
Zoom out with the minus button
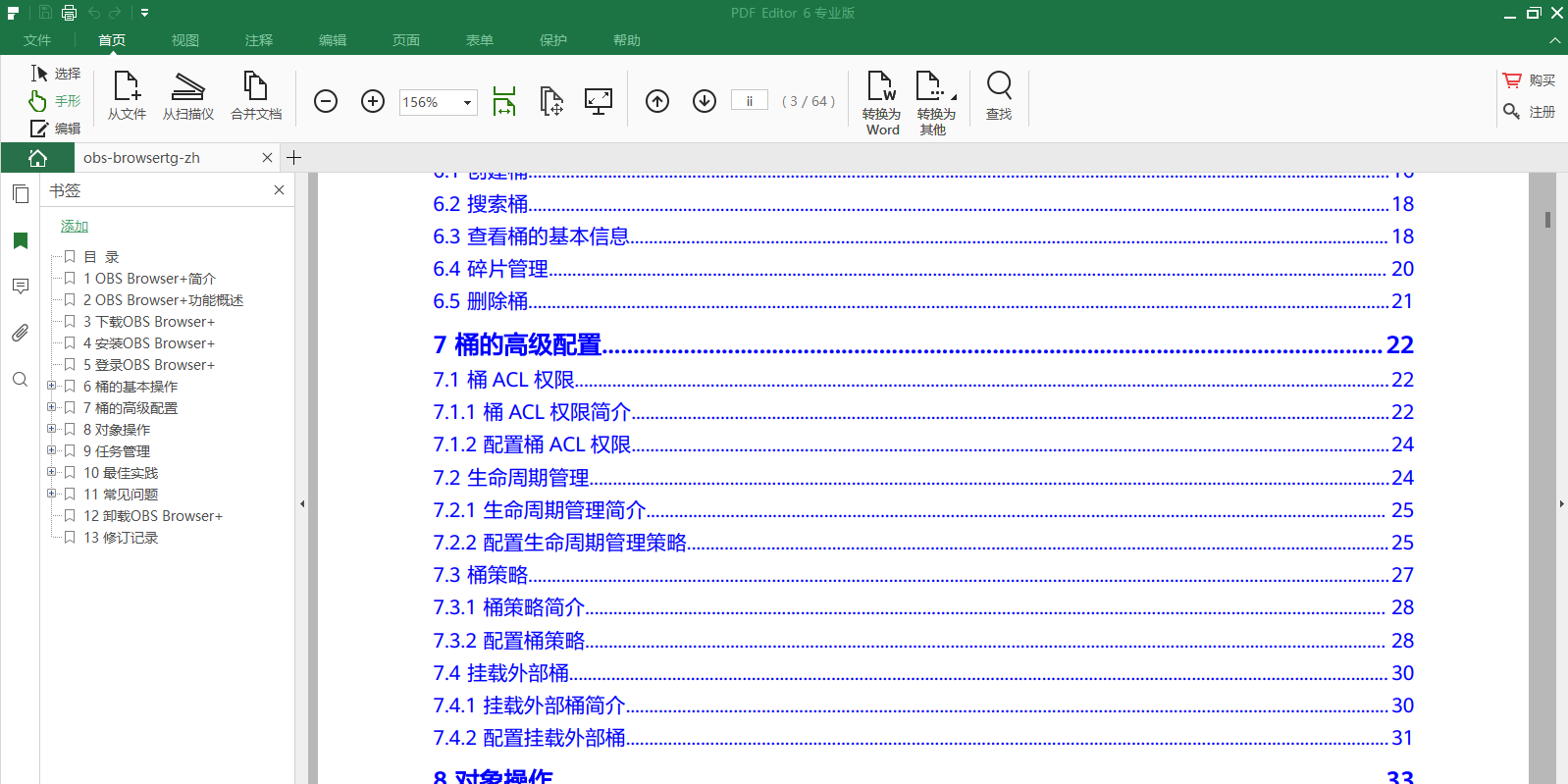[x=326, y=101]
